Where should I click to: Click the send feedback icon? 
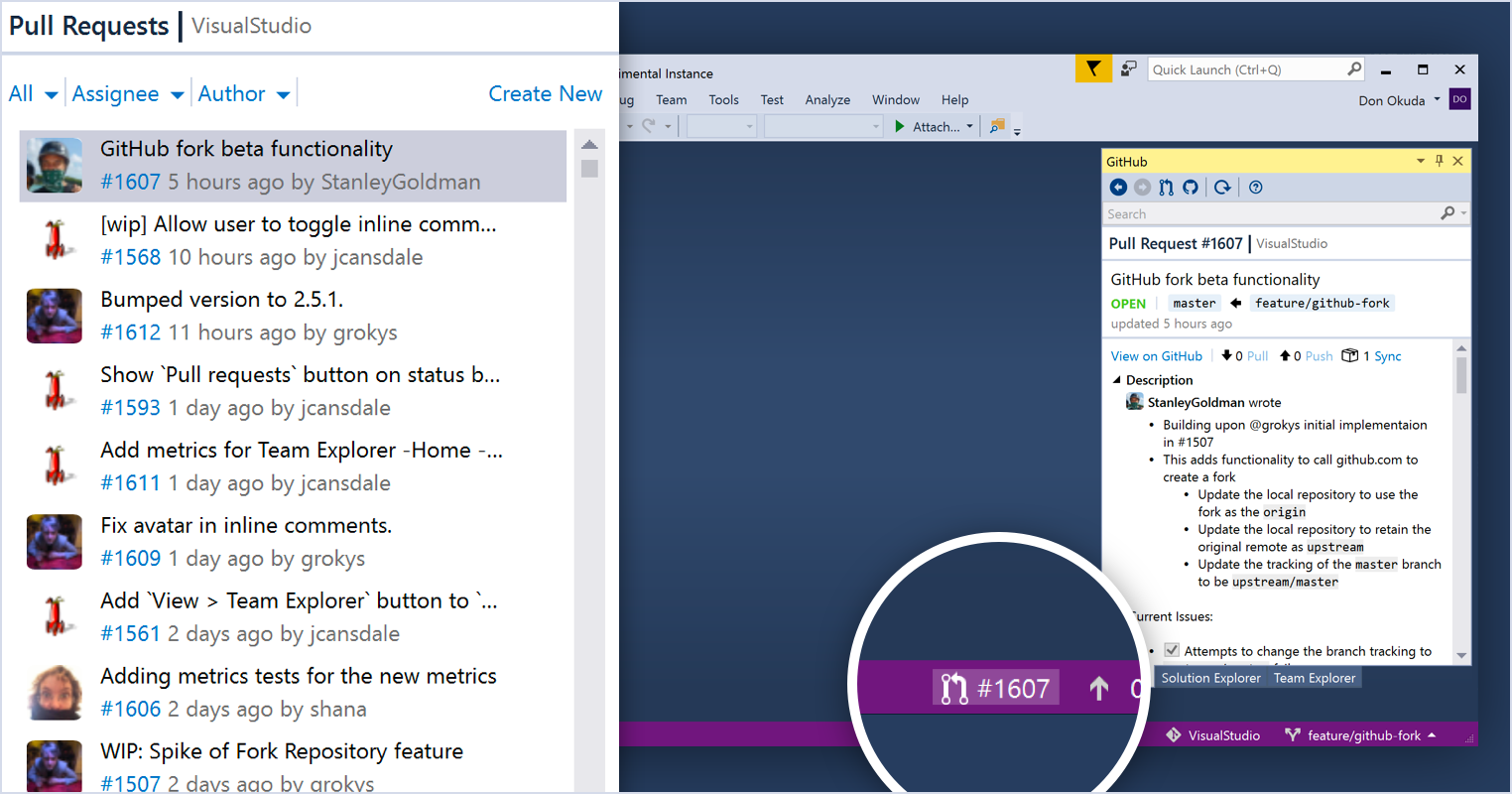(1129, 68)
